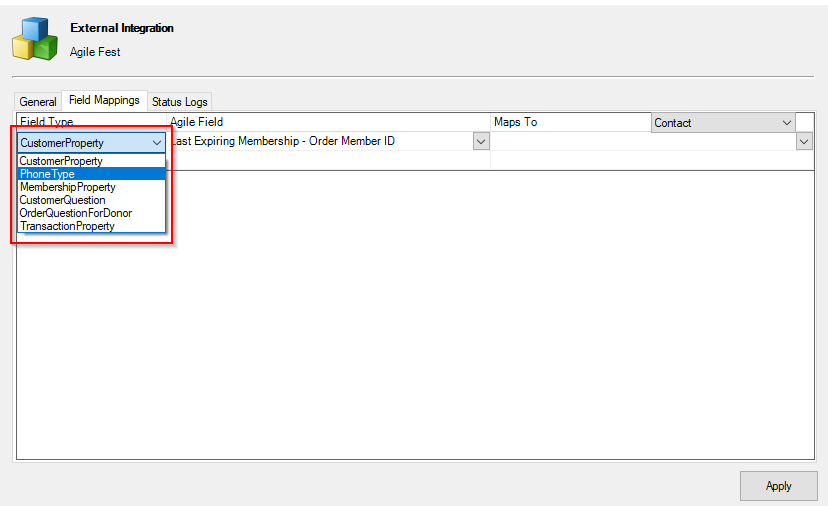This screenshot has height=506, width=828.
Task: Open the Contact dropdown in header
Action: [x=723, y=123]
